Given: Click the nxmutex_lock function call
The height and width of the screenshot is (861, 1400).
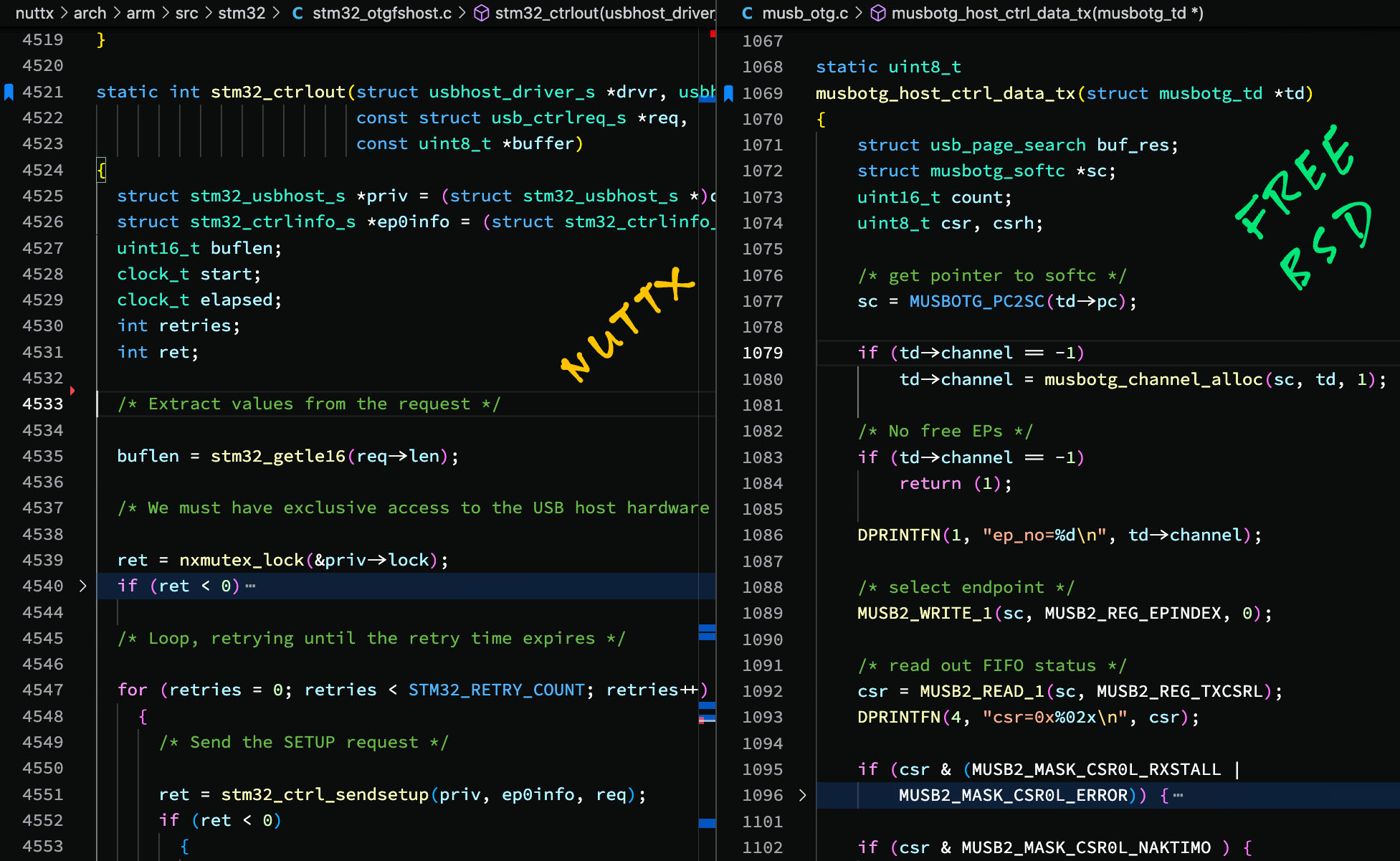Looking at the screenshot, I should [242, 560].
